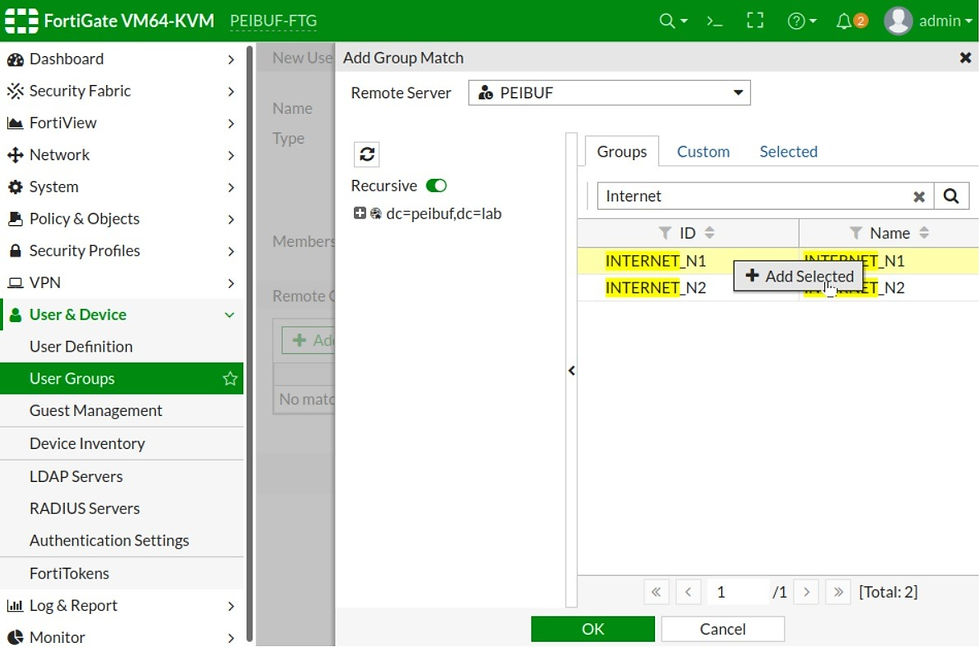
Task: Sort by ID column arrows
Action: (x=709, y=233)
